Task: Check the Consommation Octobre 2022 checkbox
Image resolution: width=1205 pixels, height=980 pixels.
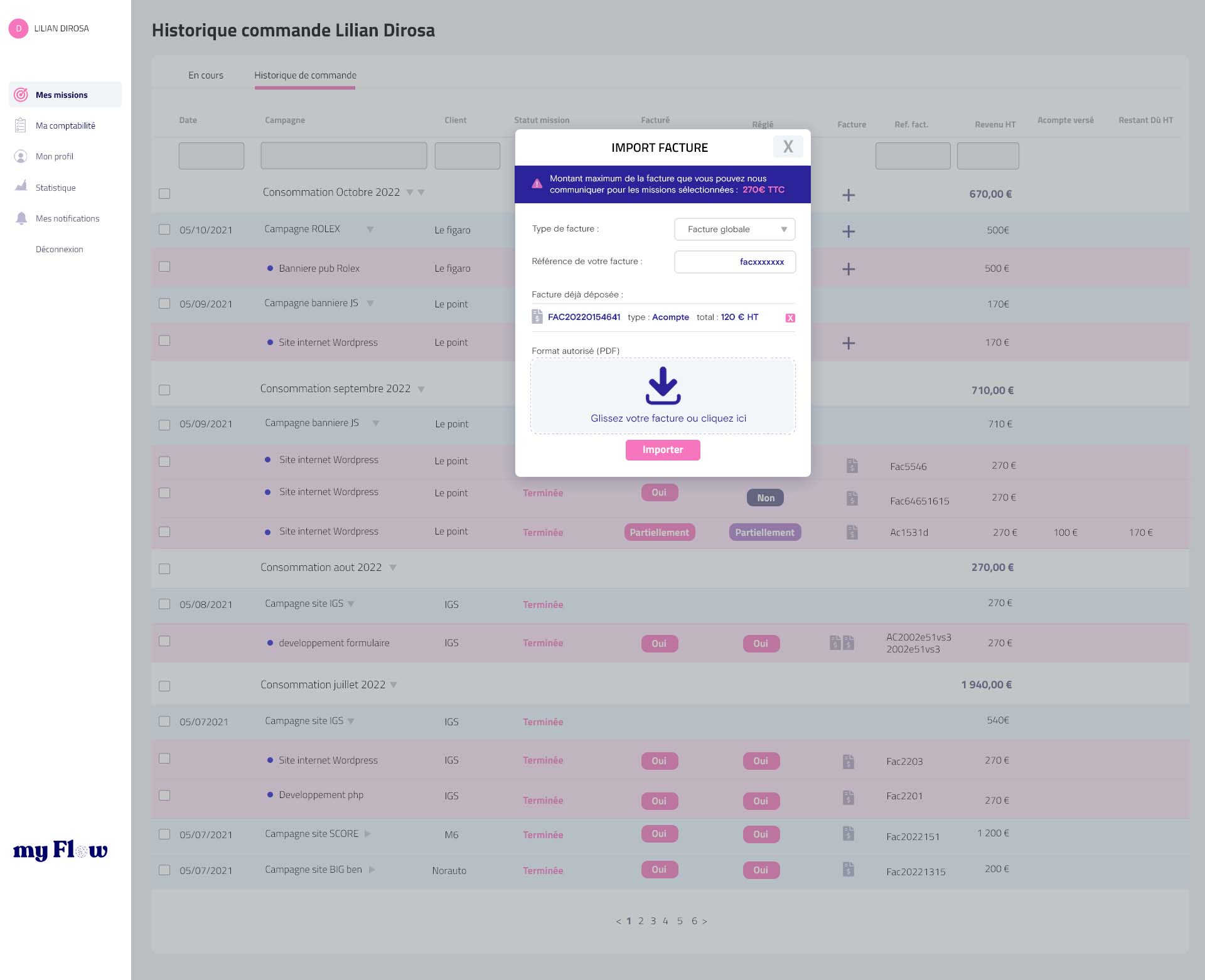Action: coord(164,193)
